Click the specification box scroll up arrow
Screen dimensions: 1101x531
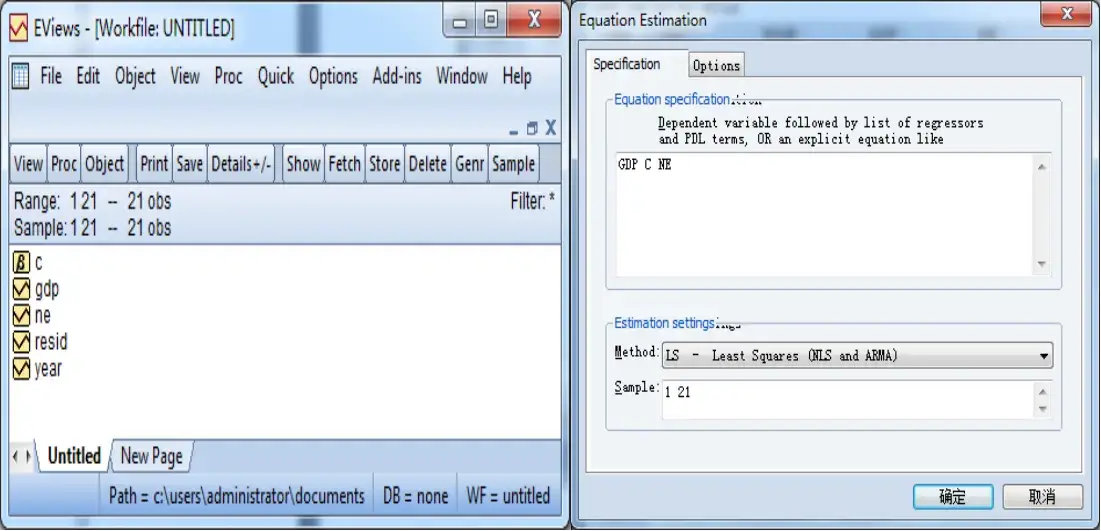coord(1042,166)
